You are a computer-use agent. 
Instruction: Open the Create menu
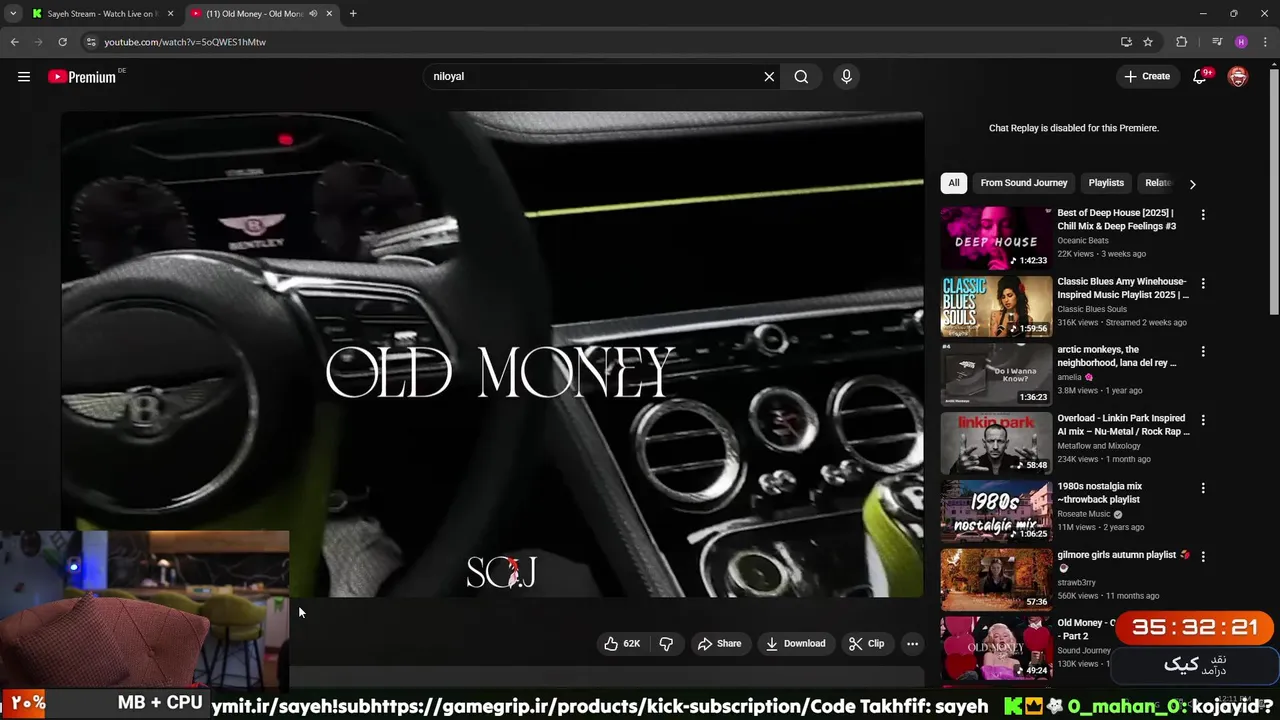coord(1147,76)
